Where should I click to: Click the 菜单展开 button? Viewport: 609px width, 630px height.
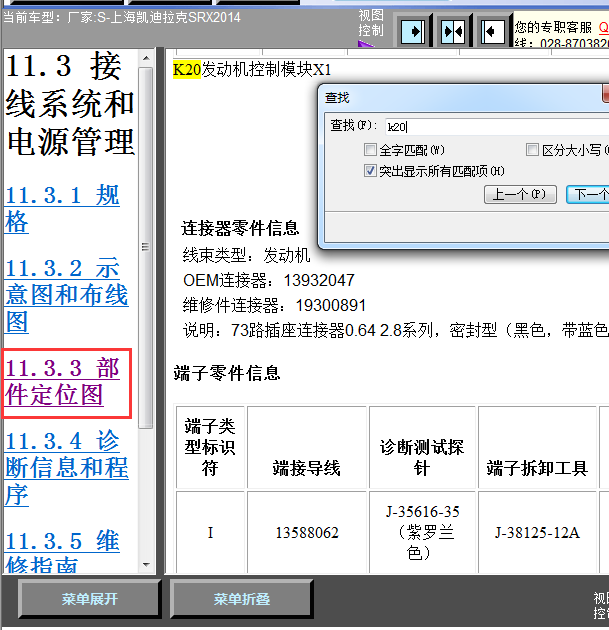(x=90, y=599)
